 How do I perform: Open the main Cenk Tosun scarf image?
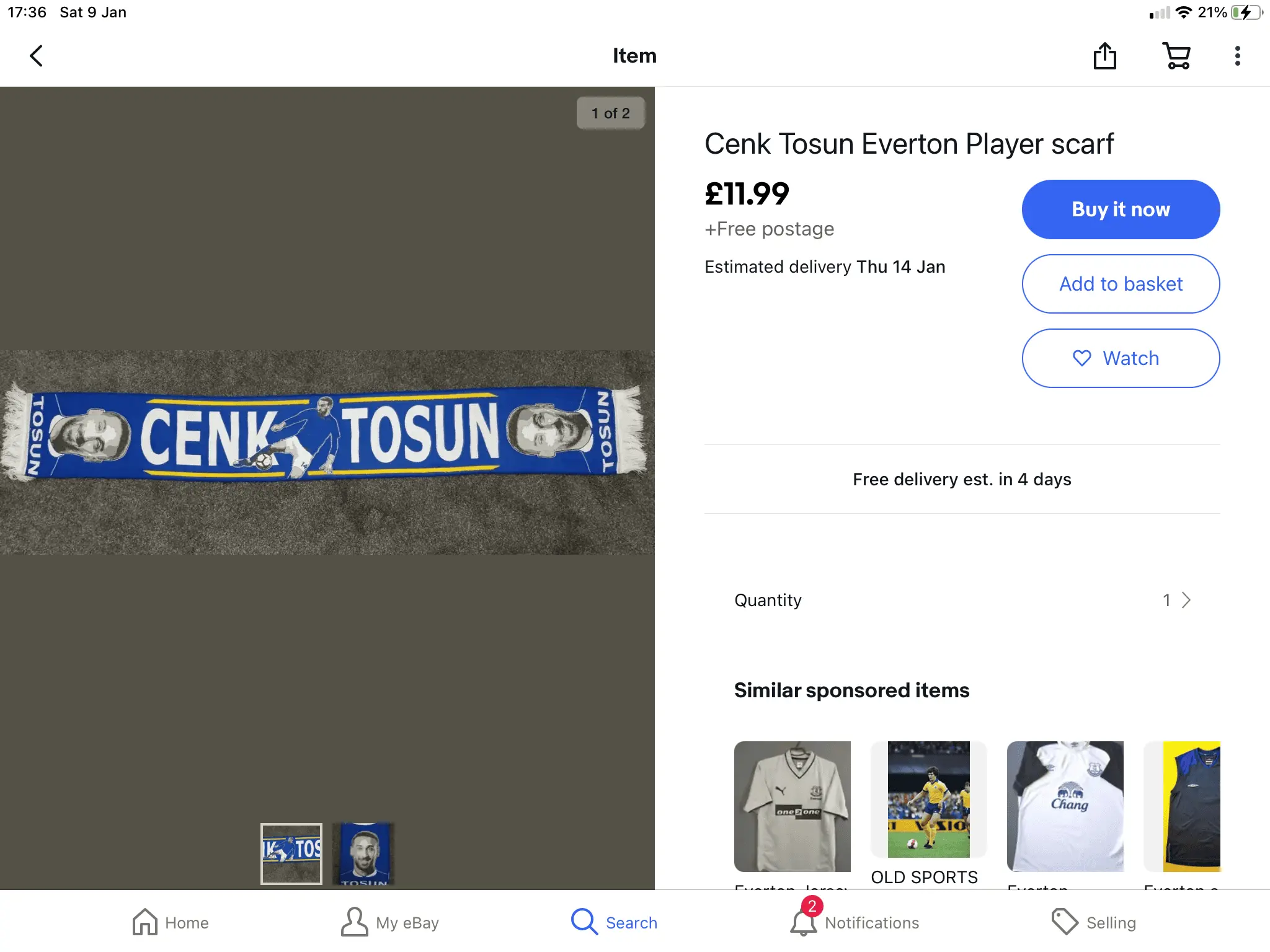tap(327, 434)
